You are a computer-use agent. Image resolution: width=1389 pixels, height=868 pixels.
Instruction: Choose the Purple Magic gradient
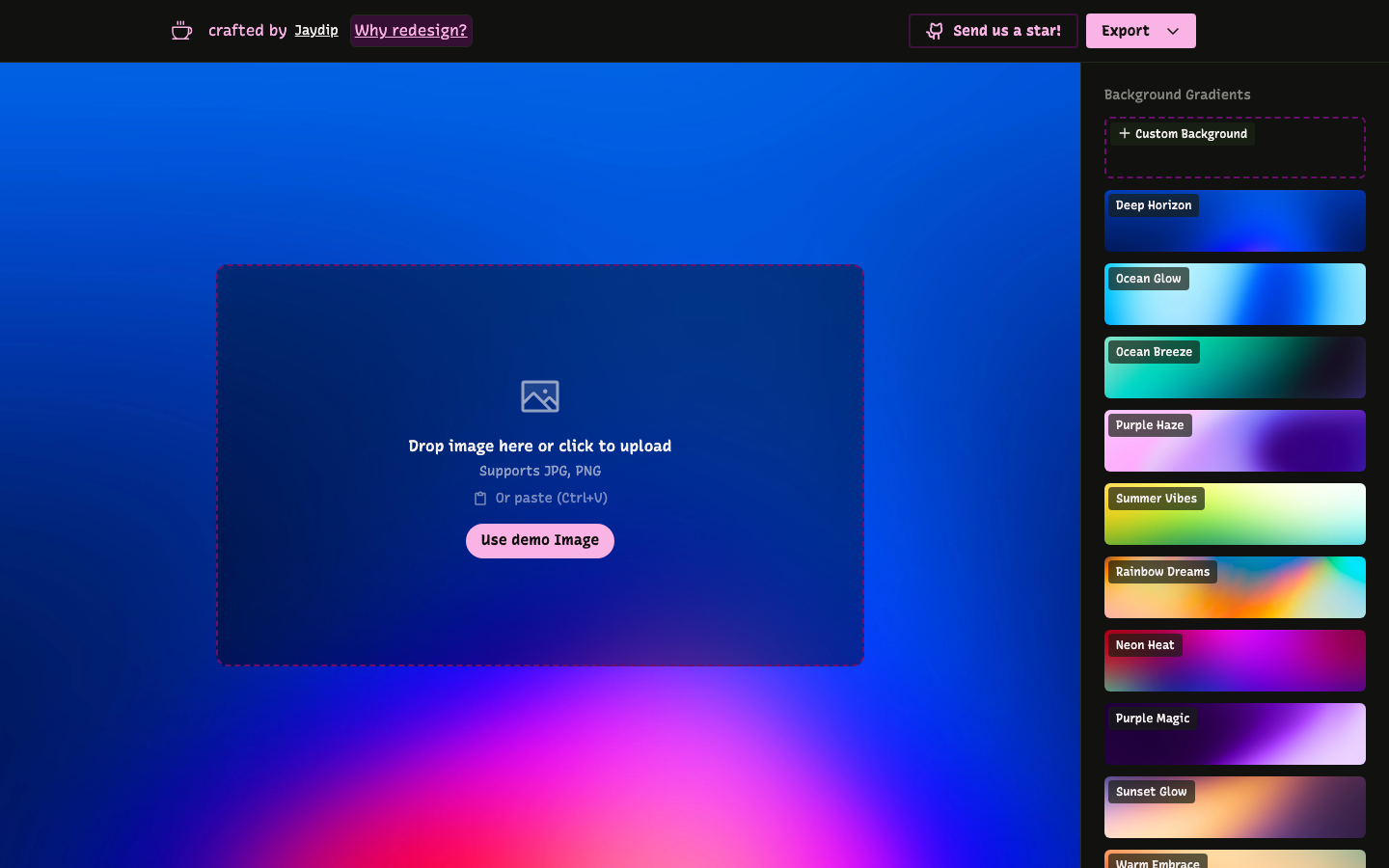click(x=1235, y=734)
